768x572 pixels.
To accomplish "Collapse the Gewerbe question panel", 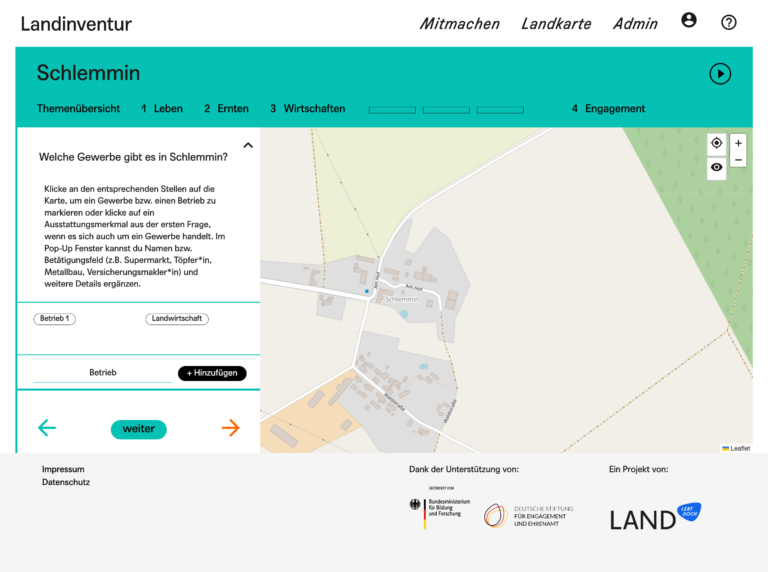I will 248,146.
